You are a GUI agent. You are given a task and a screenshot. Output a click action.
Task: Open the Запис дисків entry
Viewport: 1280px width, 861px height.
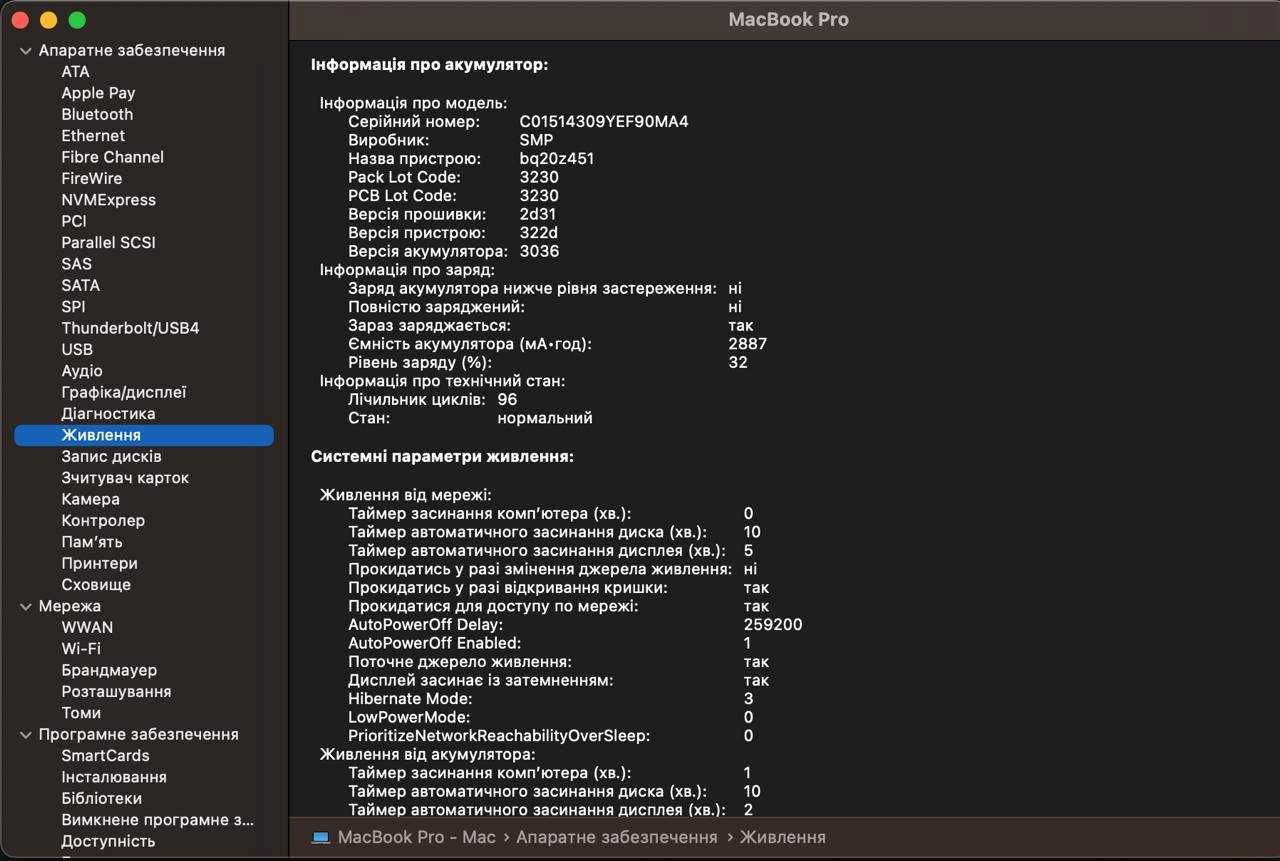pyautogui.click(x=111, y=456)
